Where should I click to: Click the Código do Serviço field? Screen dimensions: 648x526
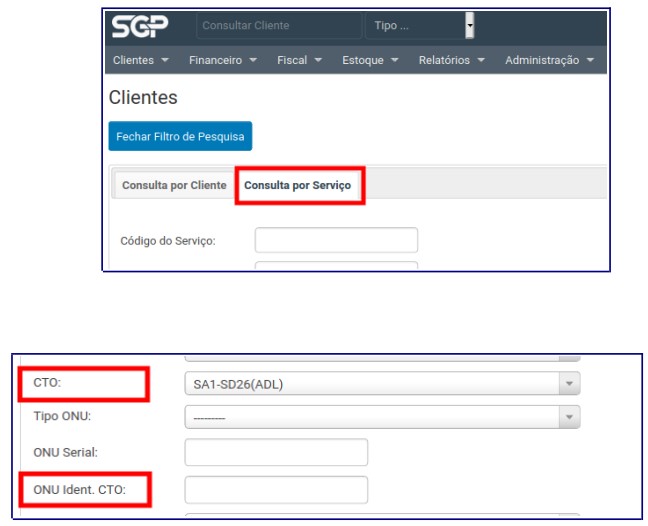[336, 240]
